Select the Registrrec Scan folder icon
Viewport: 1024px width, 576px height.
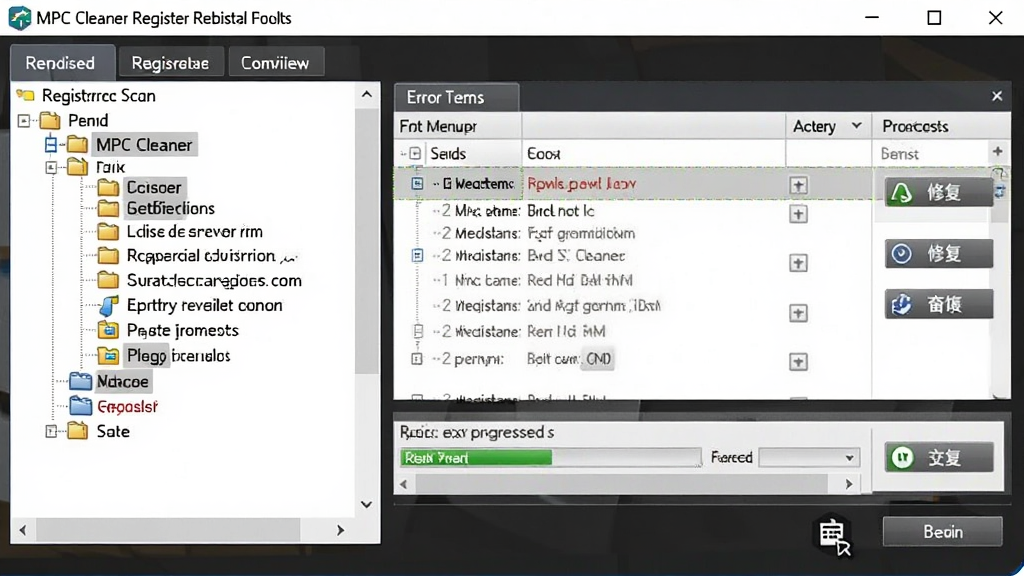click(x=25, y=96)
